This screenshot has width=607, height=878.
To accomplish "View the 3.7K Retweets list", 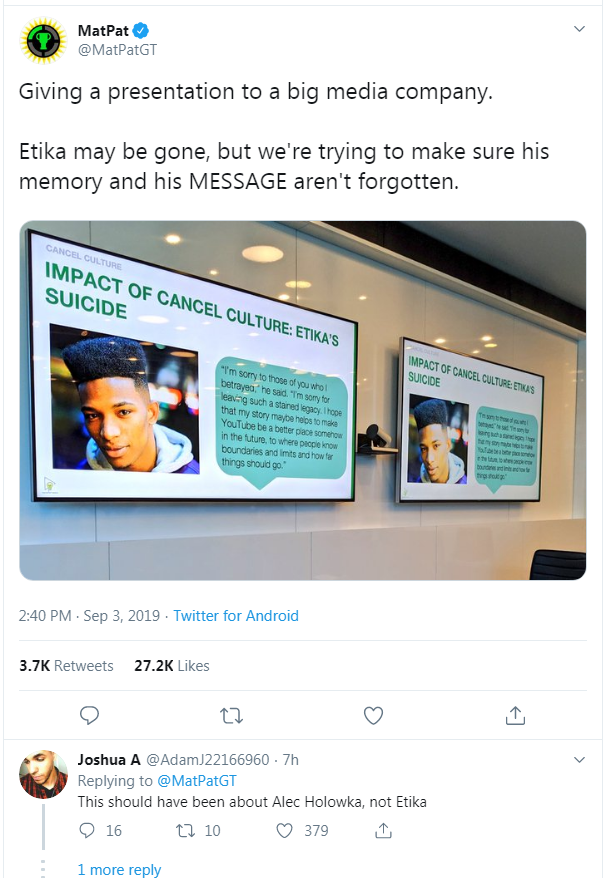I will pos(66,666).
